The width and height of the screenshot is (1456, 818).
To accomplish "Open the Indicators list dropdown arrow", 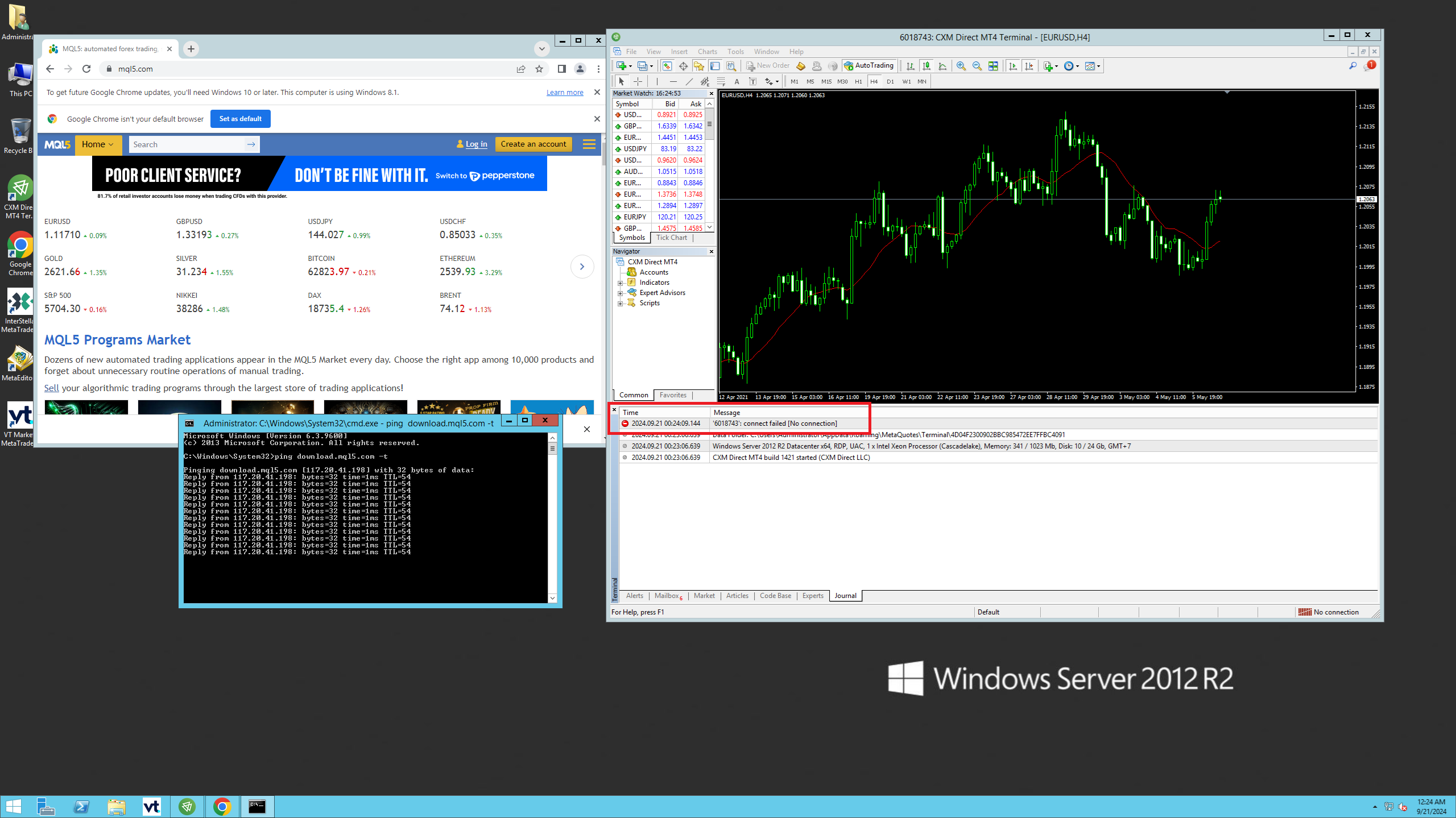I will tap(1057, 67).
